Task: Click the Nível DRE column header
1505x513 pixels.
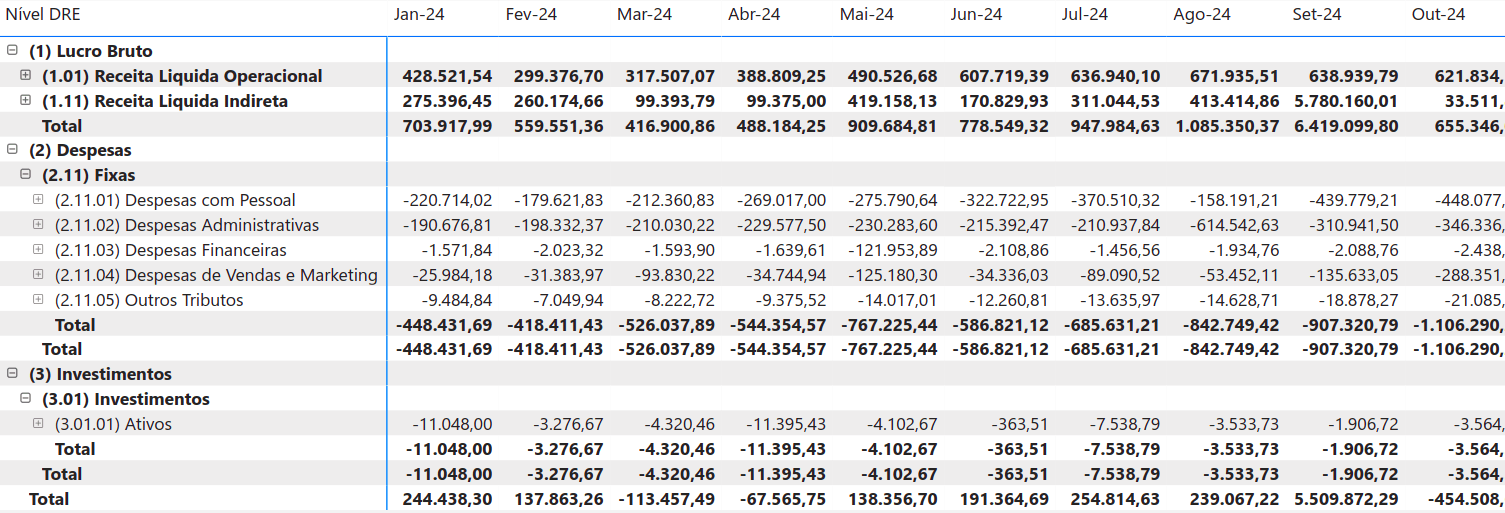Action: pos(44,15)
